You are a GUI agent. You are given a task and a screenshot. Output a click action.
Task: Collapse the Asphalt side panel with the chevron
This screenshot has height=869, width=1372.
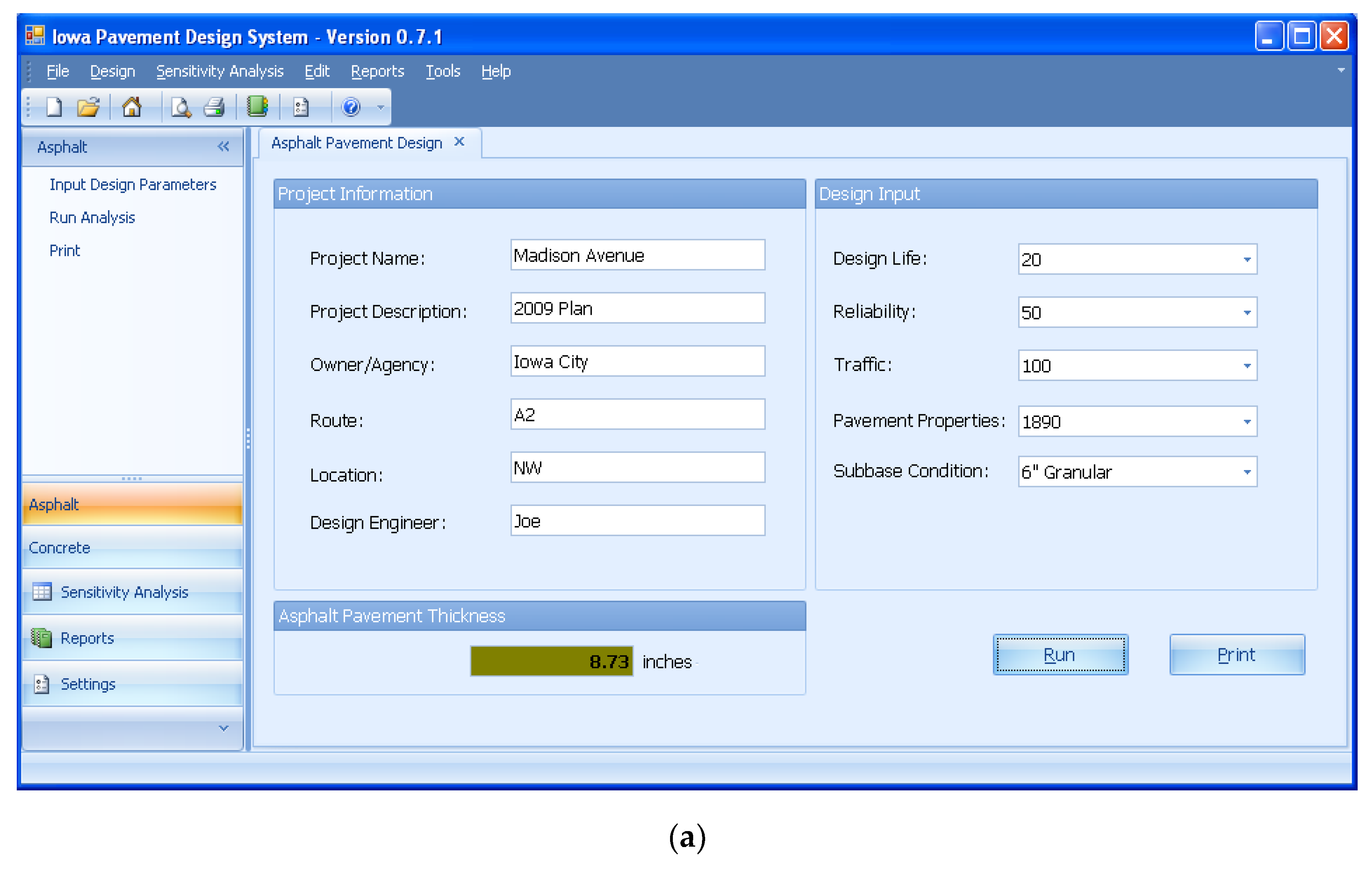223,147
